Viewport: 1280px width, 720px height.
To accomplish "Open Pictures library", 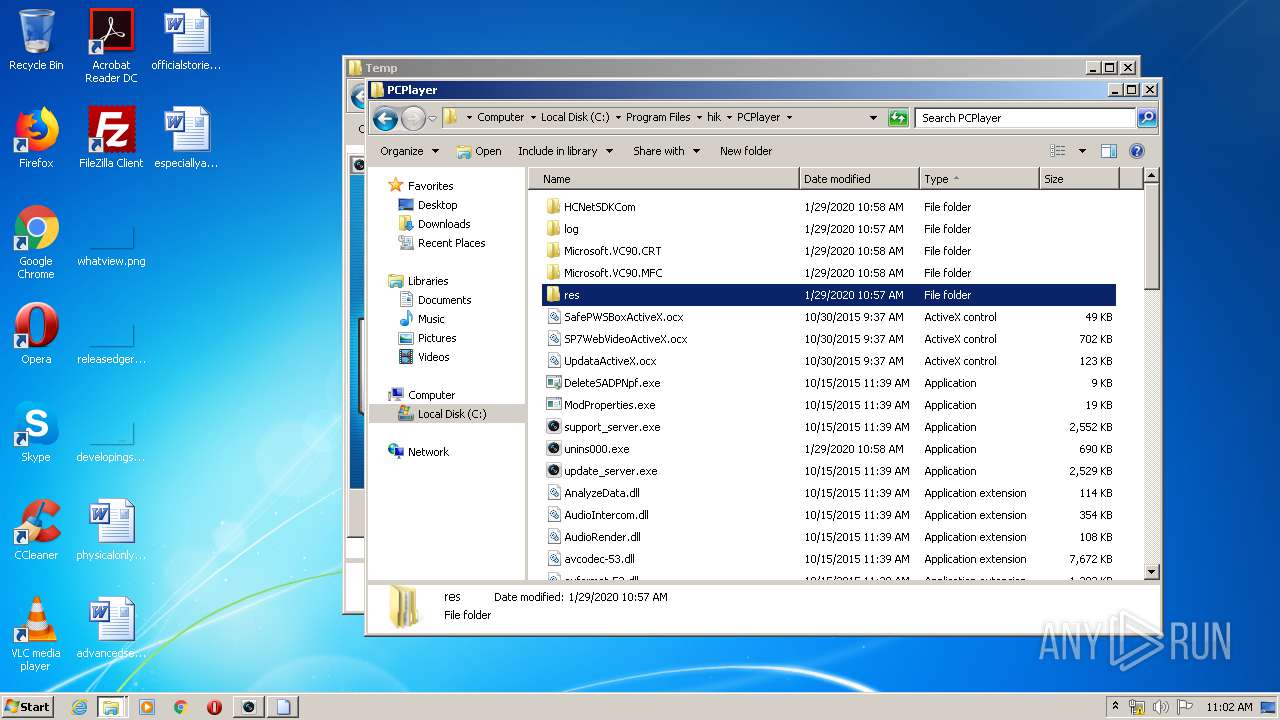I will coord(427,338).
